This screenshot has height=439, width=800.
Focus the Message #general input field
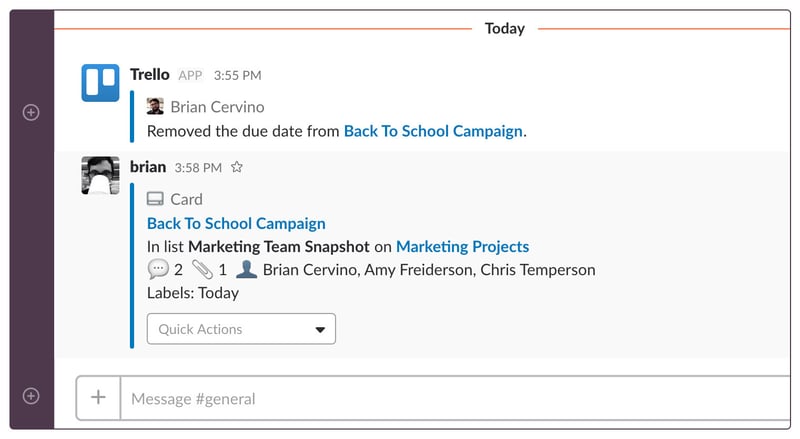click(x=455, y=398)
